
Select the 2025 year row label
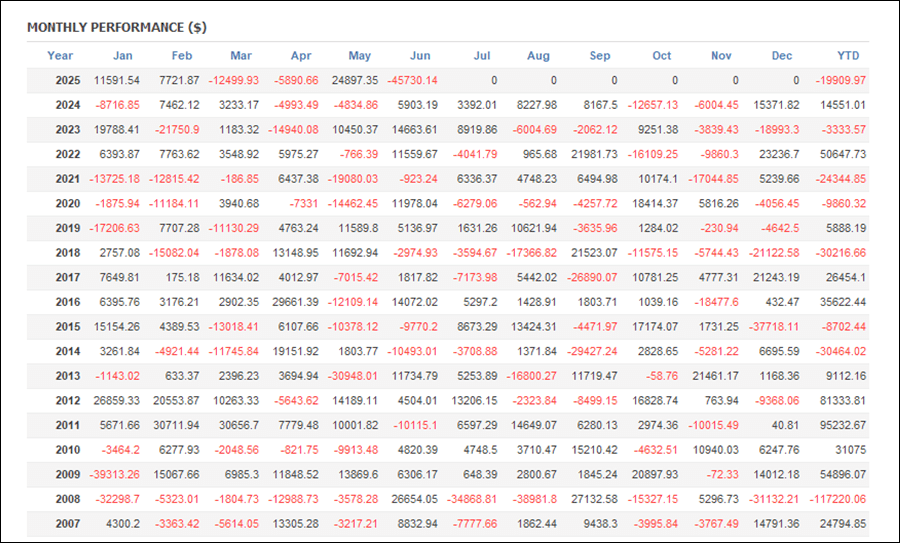[68, 80]
